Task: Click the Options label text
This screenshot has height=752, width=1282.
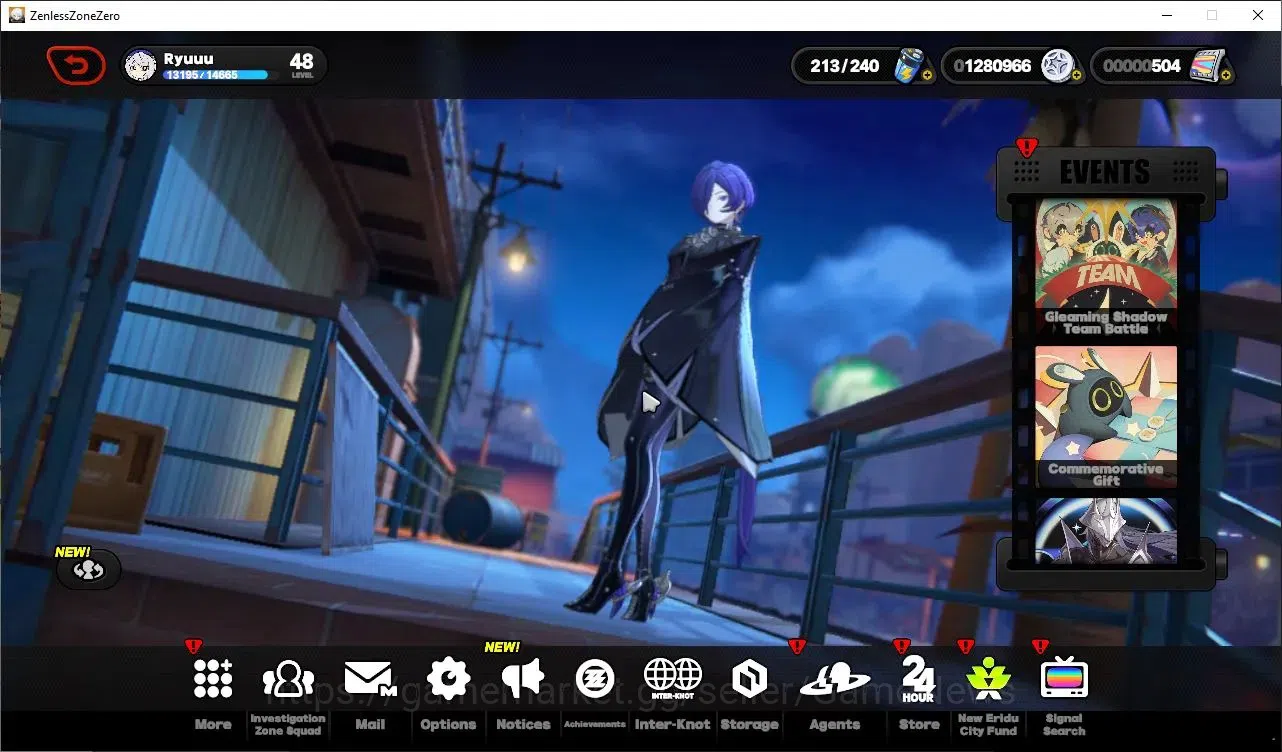Action: tap(448, 725)
